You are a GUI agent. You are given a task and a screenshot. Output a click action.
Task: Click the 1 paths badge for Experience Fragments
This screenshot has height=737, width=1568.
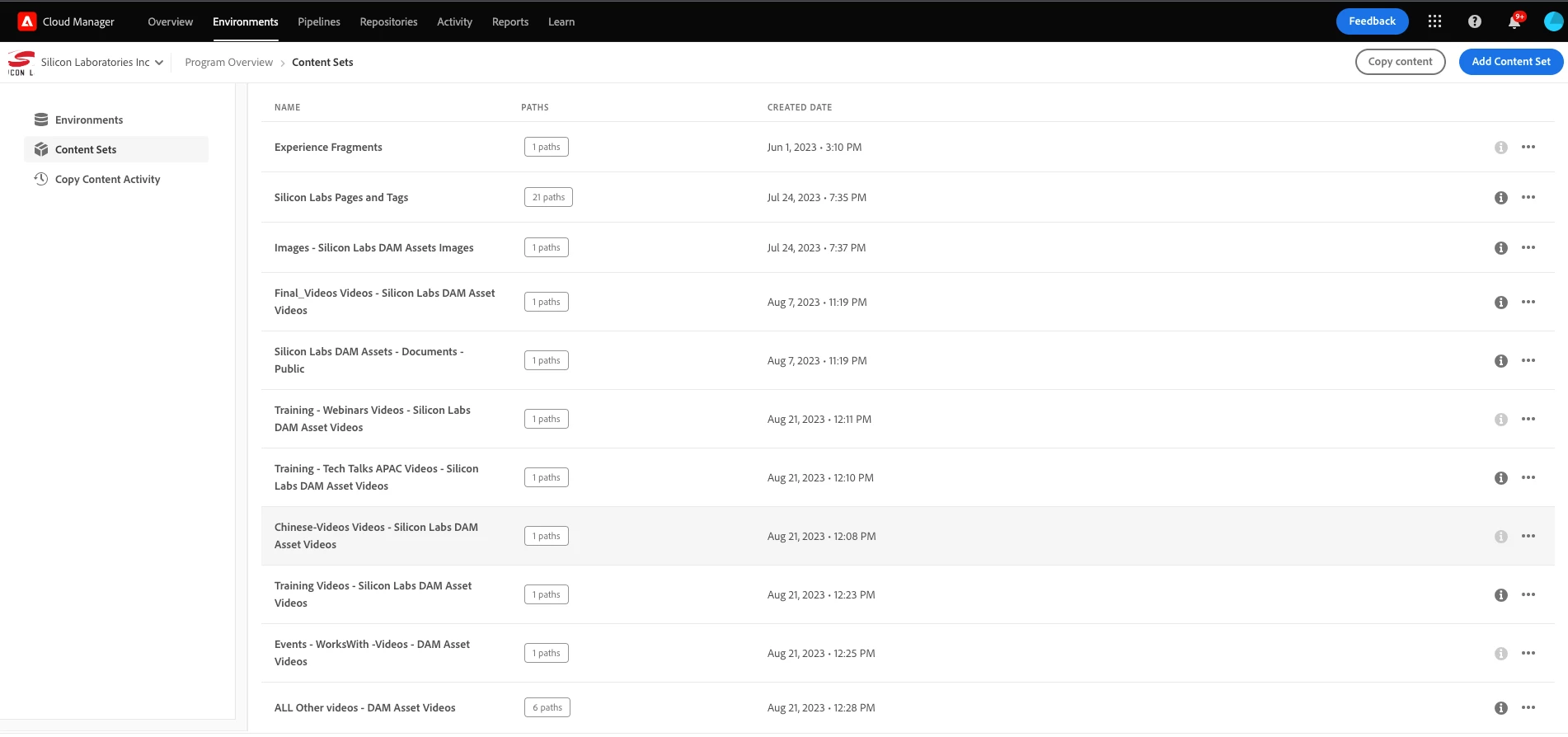click(547, 147)
